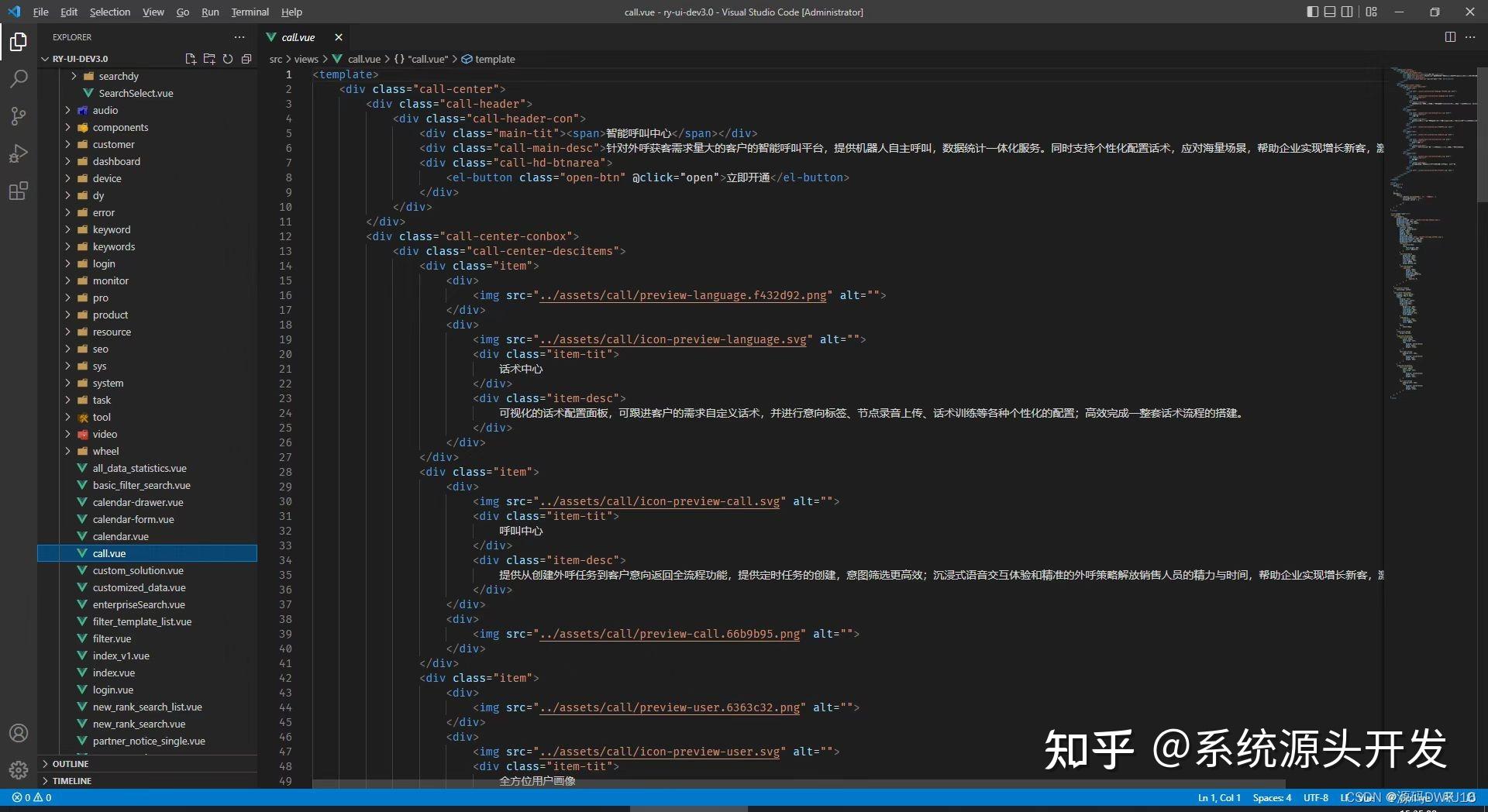Open all_data_statistics.vue file

click(x=139, y=468)
